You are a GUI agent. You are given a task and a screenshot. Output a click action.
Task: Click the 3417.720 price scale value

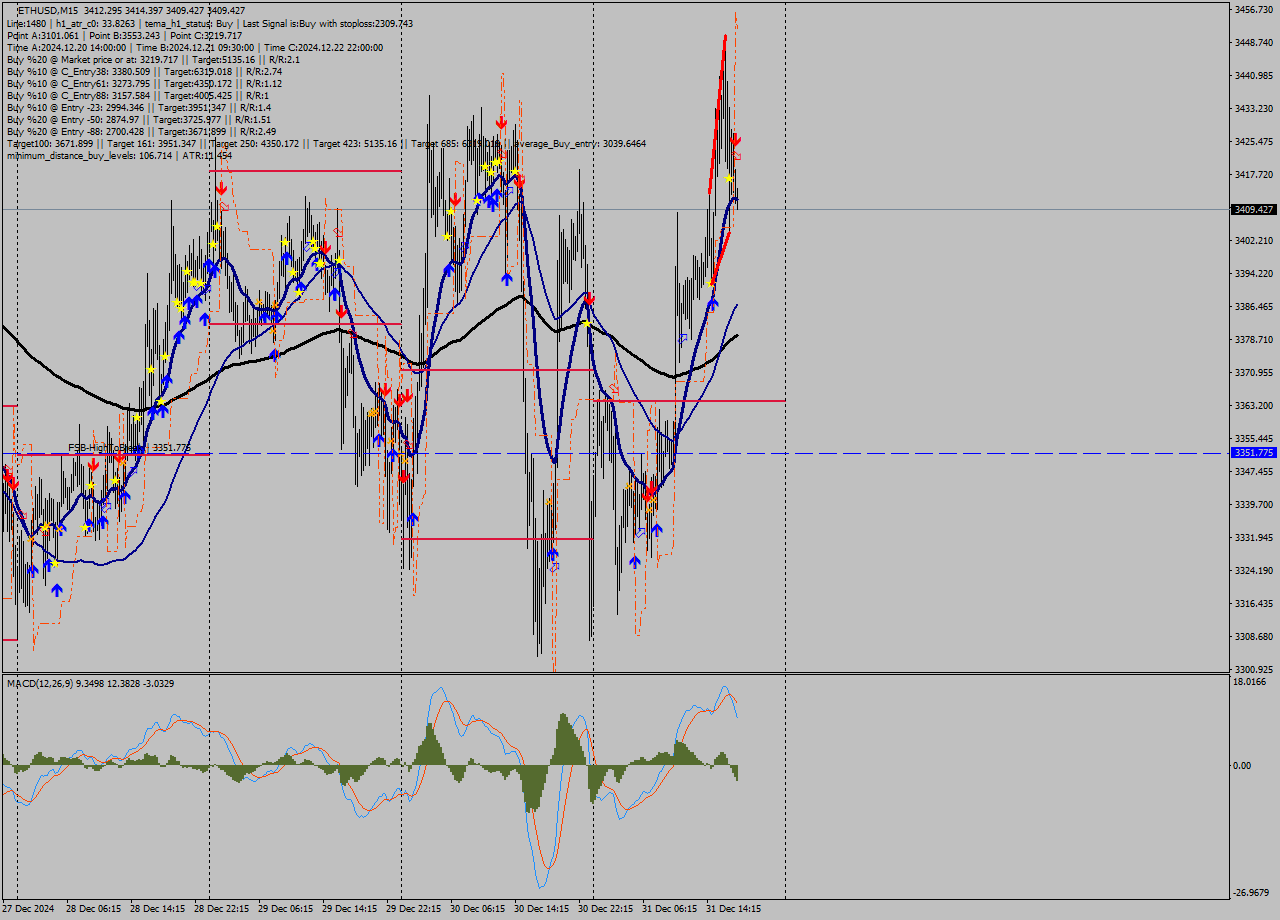1253,174
